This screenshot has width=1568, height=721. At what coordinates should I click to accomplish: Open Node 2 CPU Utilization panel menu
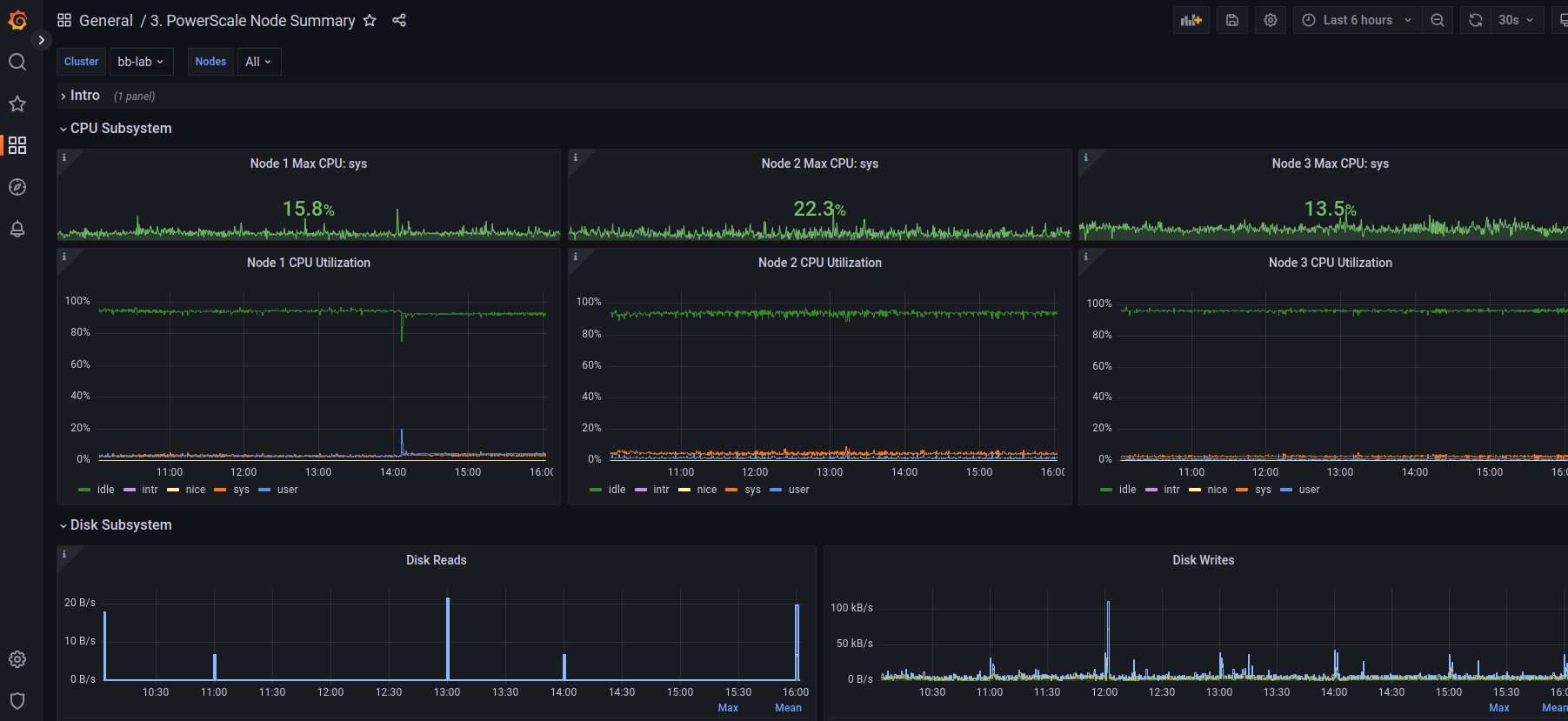tap(820, 263)
